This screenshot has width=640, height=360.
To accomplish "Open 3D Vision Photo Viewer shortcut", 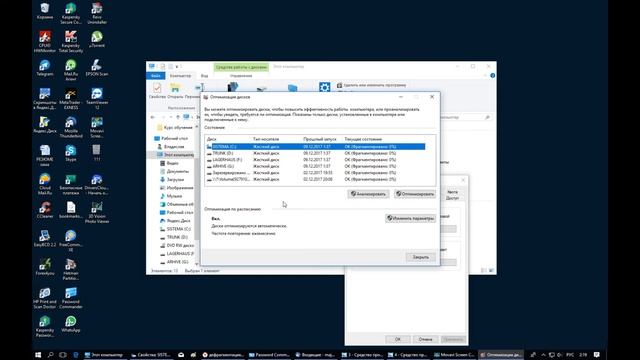I will coord(97,213).
